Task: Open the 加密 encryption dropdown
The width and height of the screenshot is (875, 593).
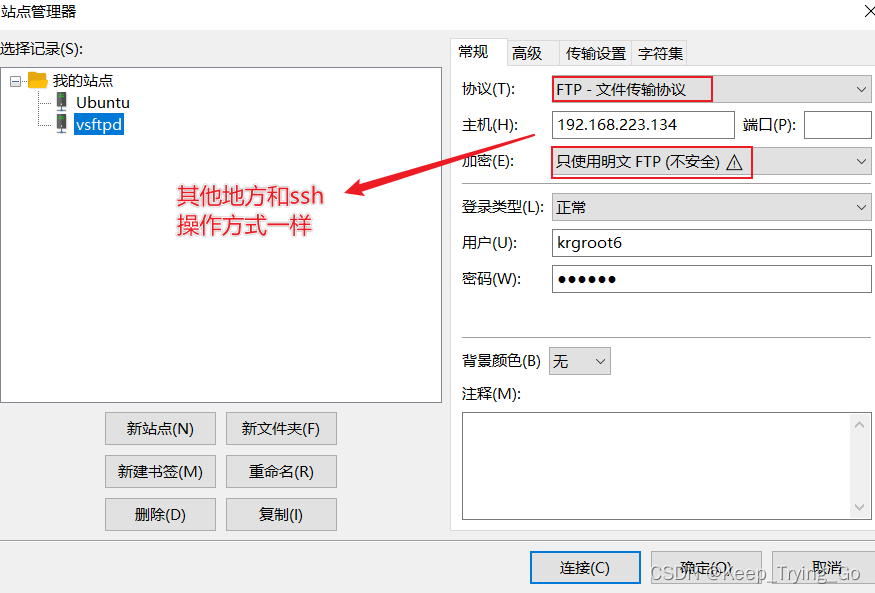Action: click(860, 161)
